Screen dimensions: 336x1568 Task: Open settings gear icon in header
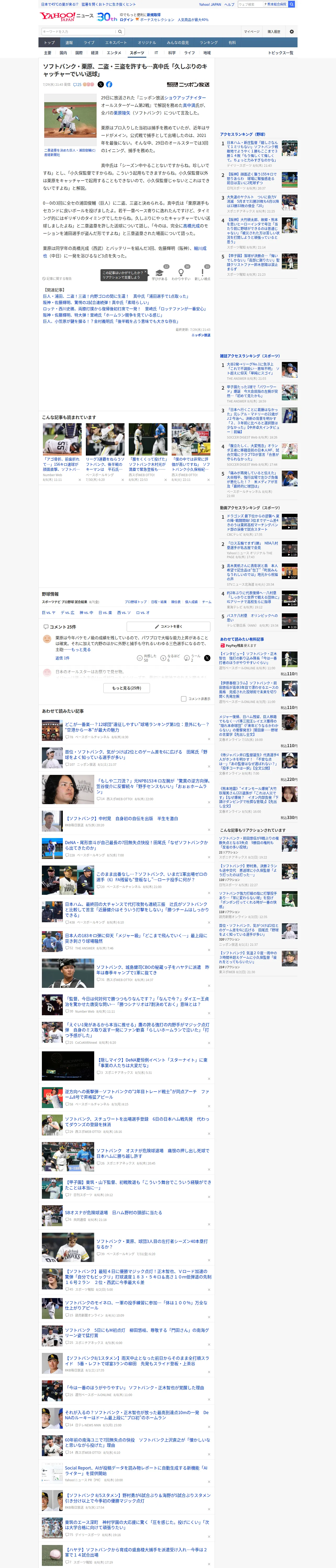pyautogui.click(x=292, y=32)
